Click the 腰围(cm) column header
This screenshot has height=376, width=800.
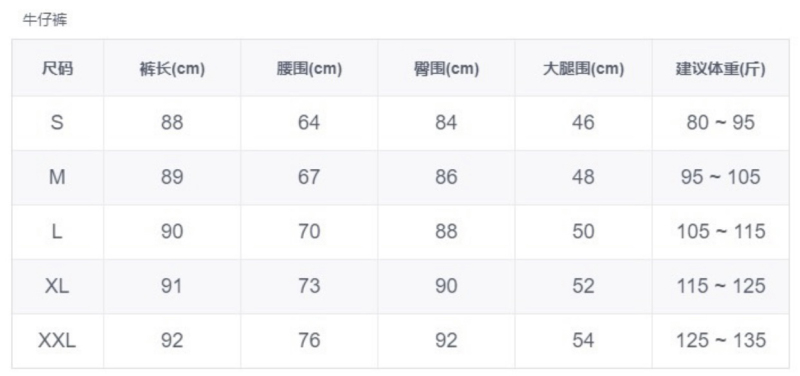click(x=309, y=69)
